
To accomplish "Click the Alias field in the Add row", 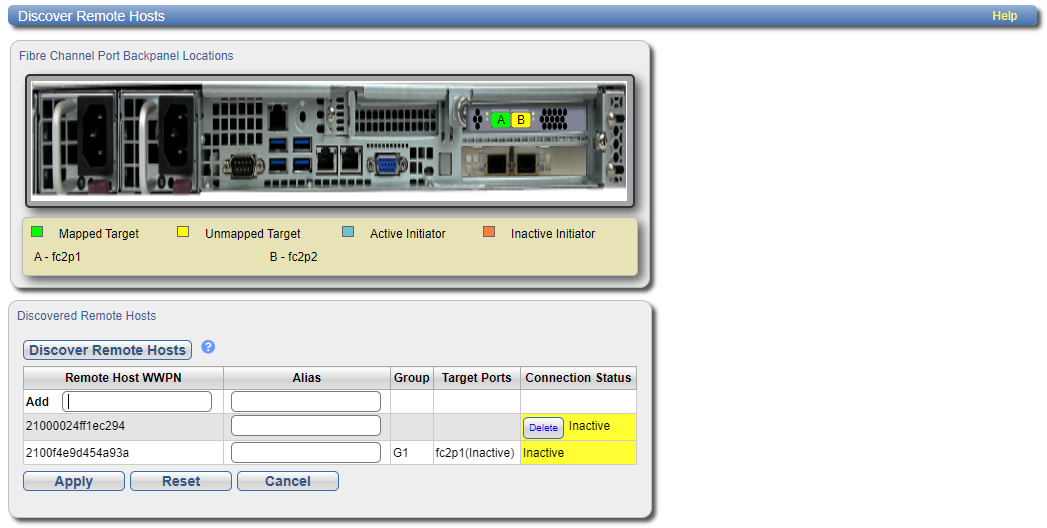I will [x=306, y=402].
